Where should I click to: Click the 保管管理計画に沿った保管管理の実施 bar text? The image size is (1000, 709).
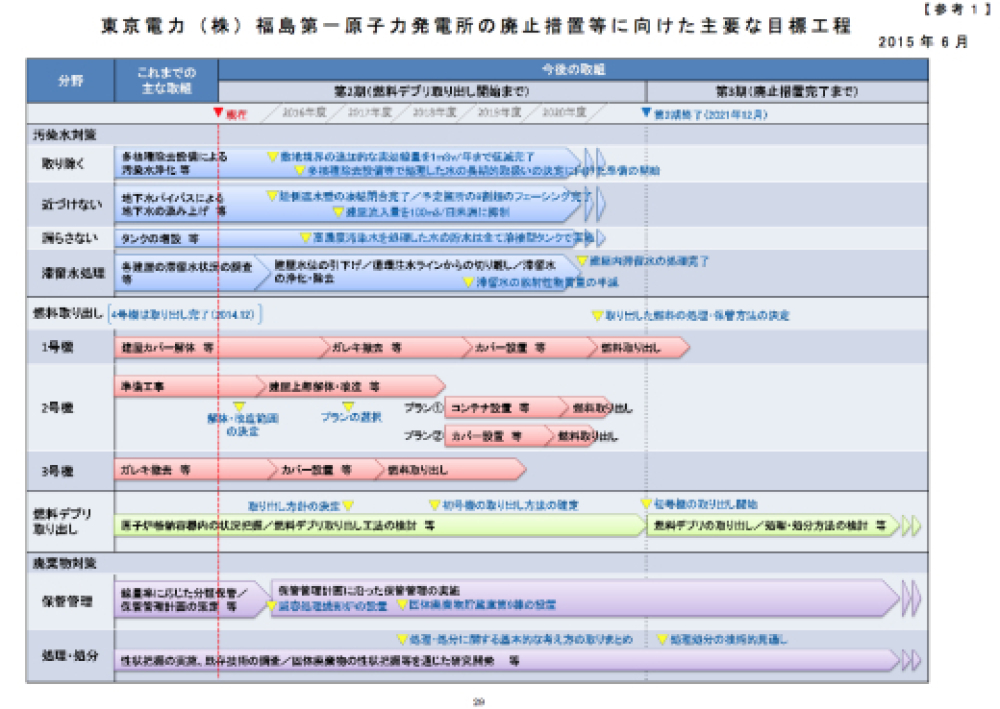[x=369, y=591]
